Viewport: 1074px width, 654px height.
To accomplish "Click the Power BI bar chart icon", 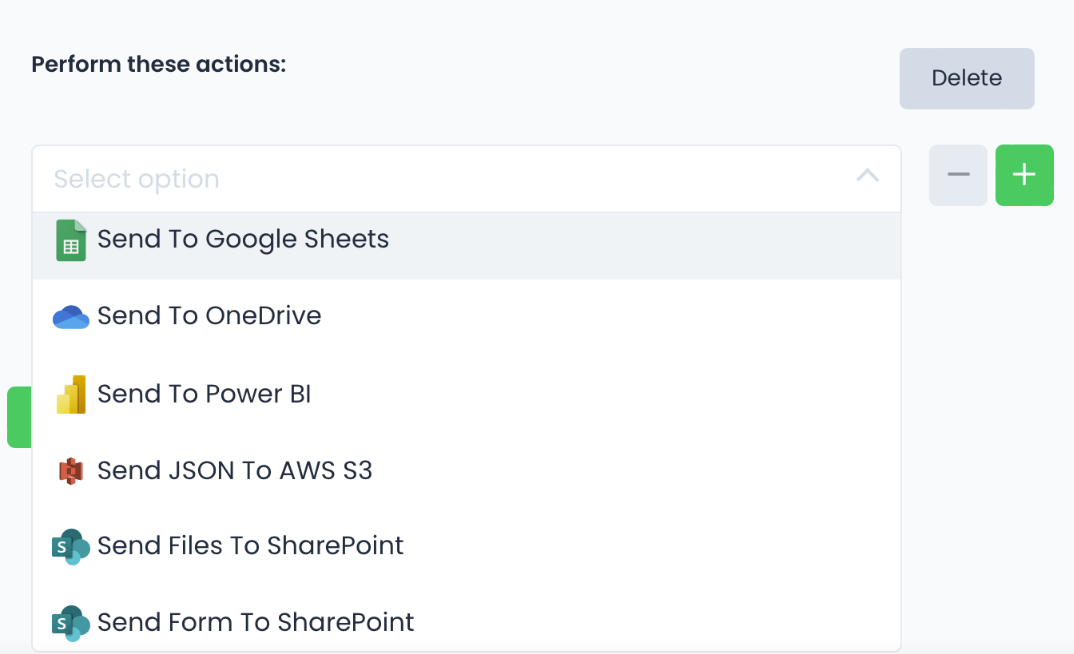I will point(70,393).
